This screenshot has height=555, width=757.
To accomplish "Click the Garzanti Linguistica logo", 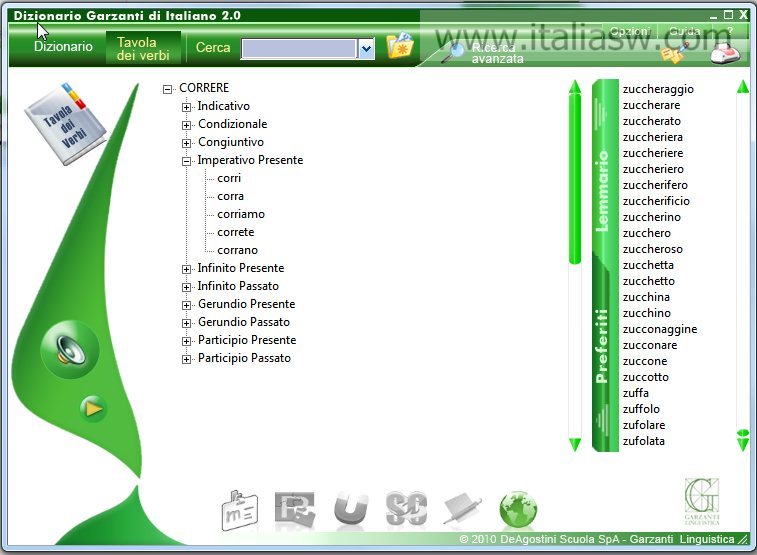I will [x=702, y=501].
